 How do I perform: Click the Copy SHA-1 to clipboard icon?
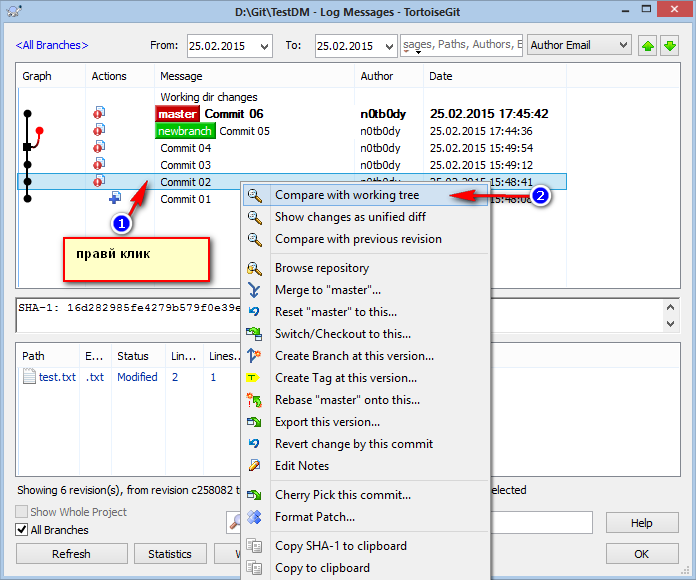[254, 546]
